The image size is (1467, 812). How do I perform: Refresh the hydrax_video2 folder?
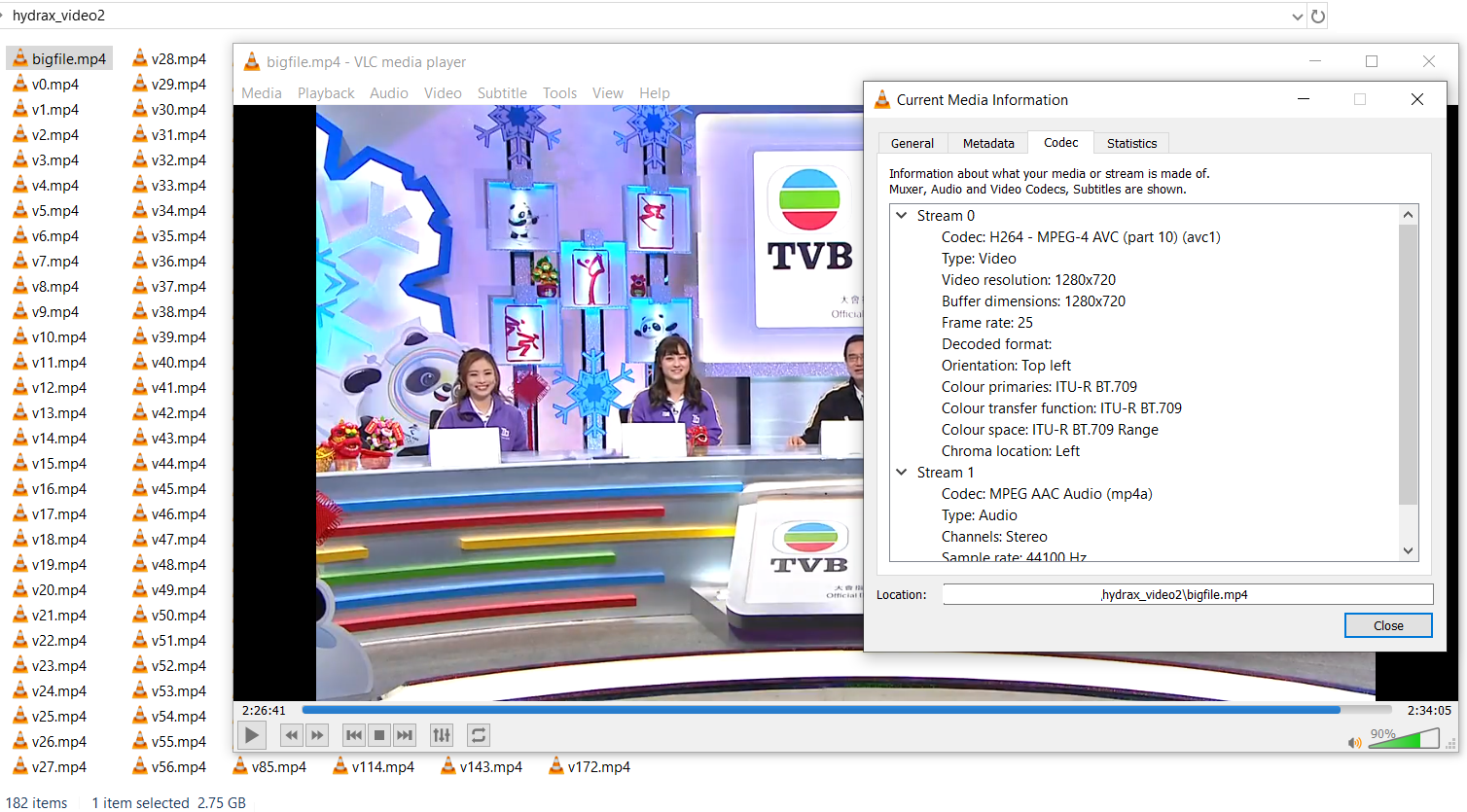coord(1318,16)
